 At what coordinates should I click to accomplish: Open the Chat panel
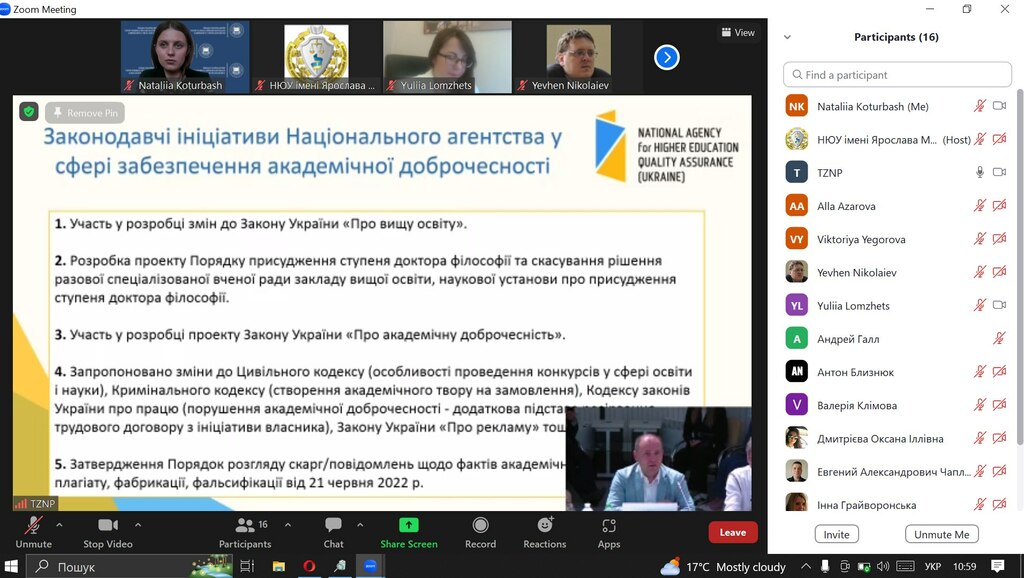coord(333,526)
